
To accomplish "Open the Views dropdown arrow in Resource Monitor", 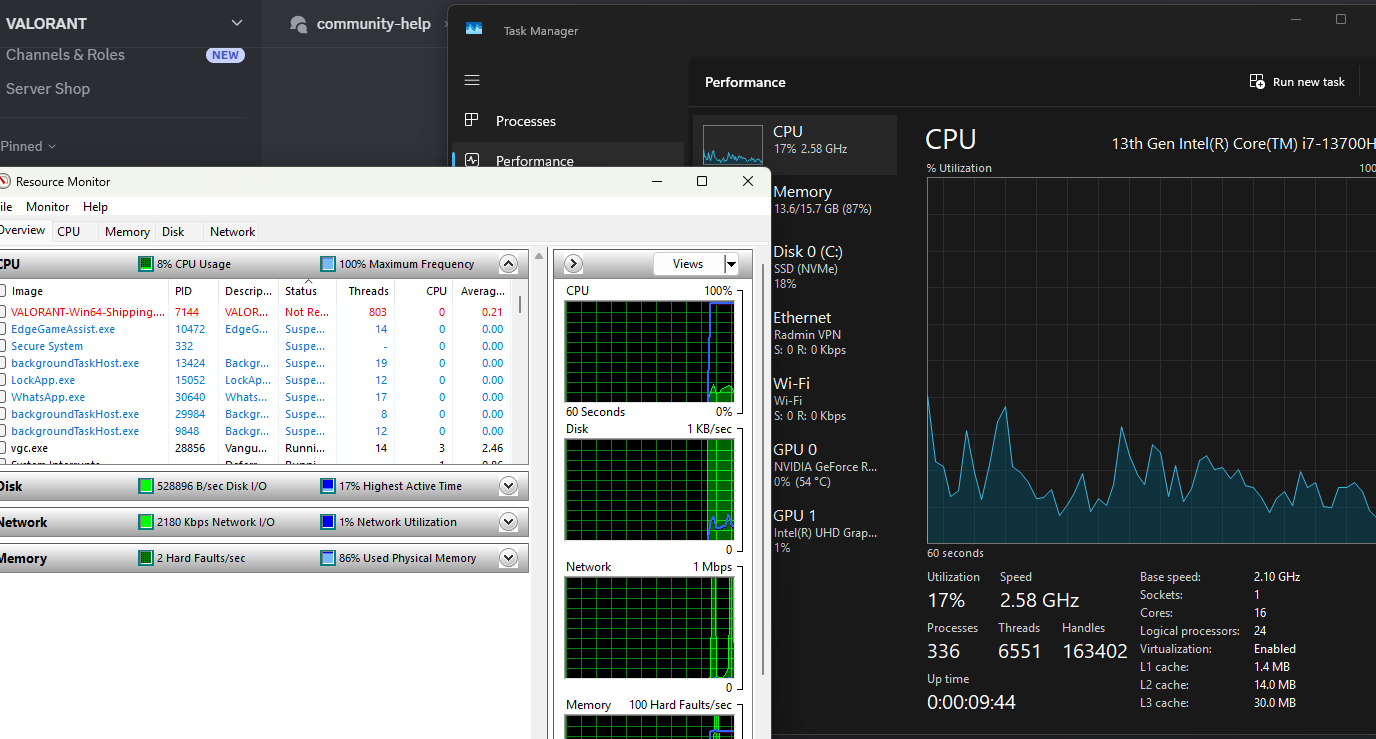I will [731, 264].
